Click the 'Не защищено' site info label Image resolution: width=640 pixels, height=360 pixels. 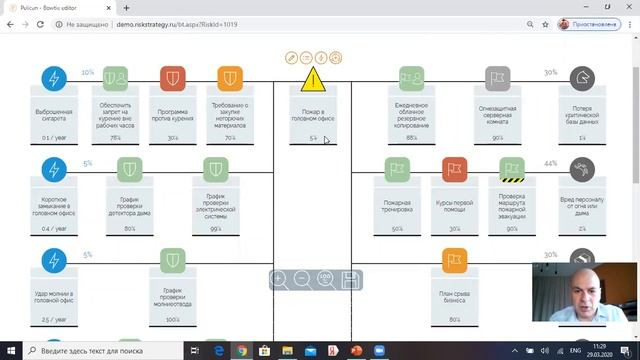[x=87, y=24]
